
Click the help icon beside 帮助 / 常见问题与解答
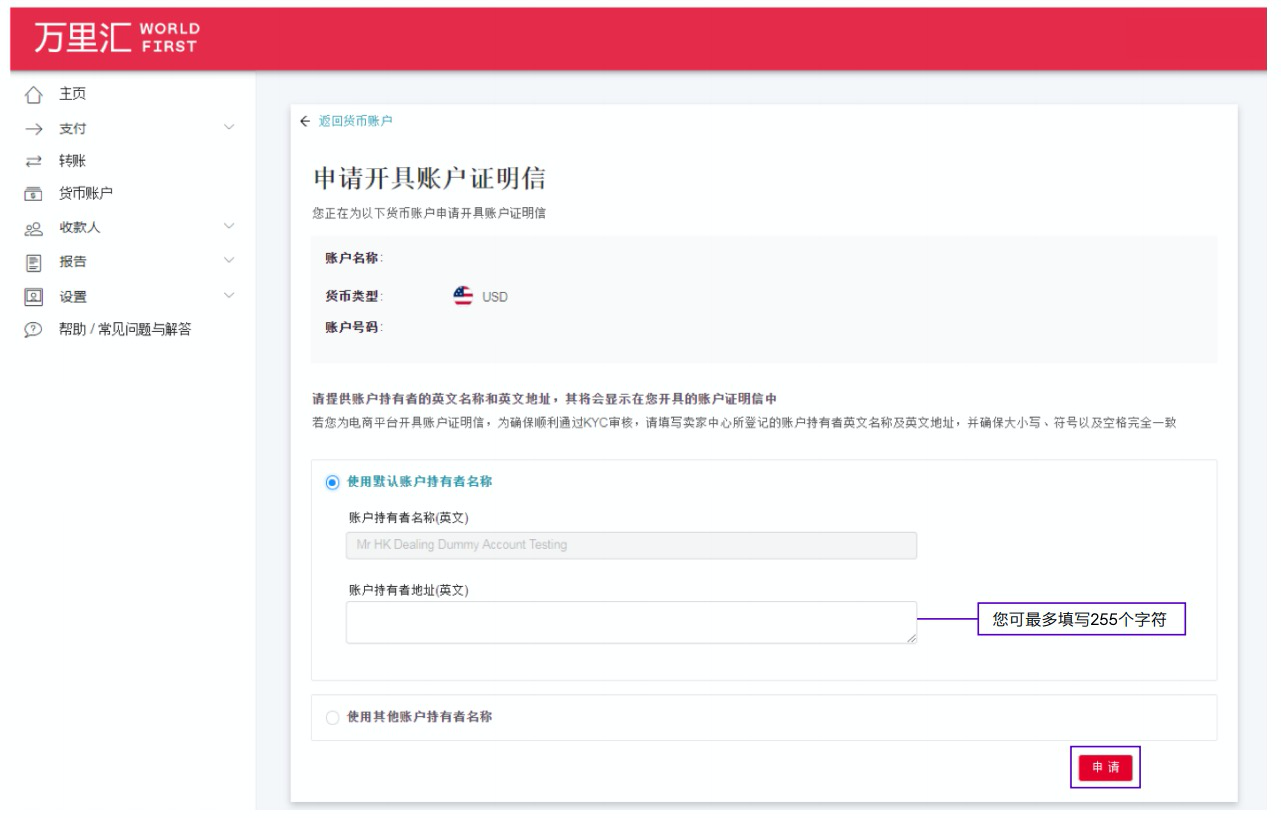[34, 329]
